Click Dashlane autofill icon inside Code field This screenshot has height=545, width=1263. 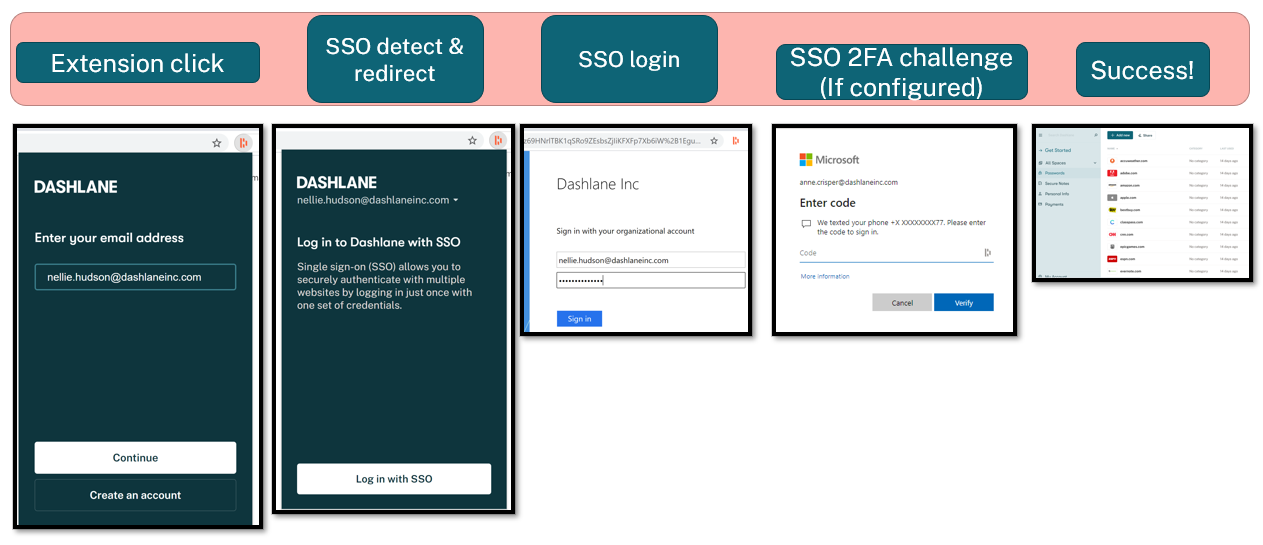(987, 253)
